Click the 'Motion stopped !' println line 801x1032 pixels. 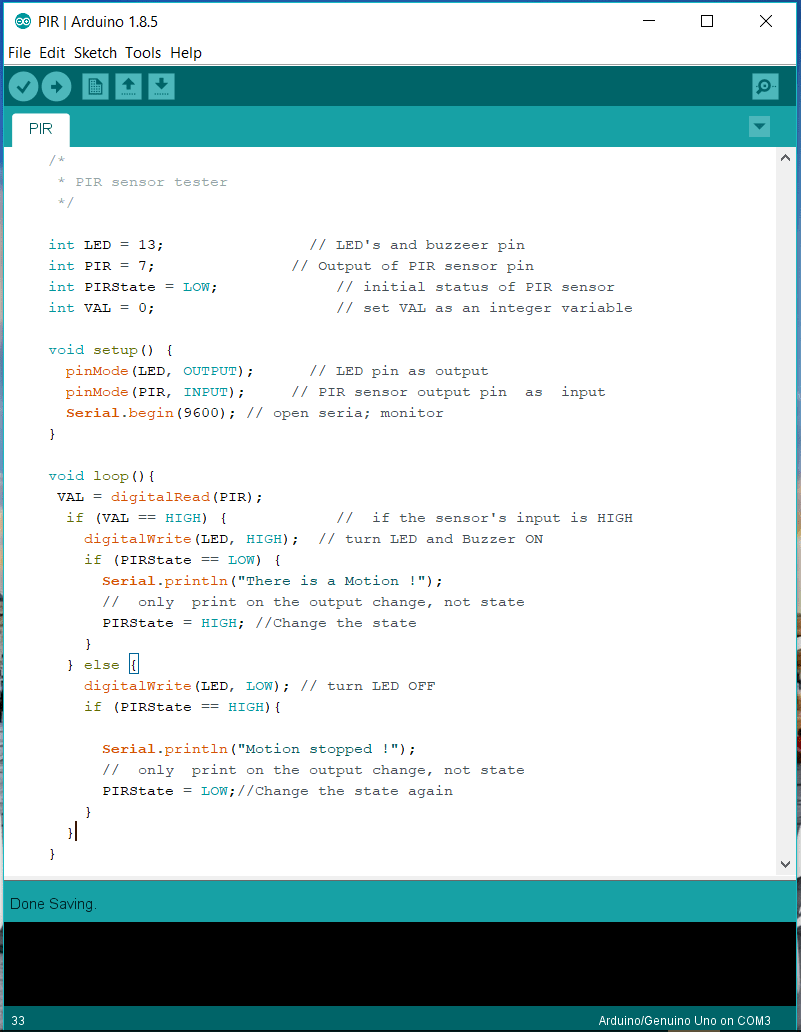259,749
